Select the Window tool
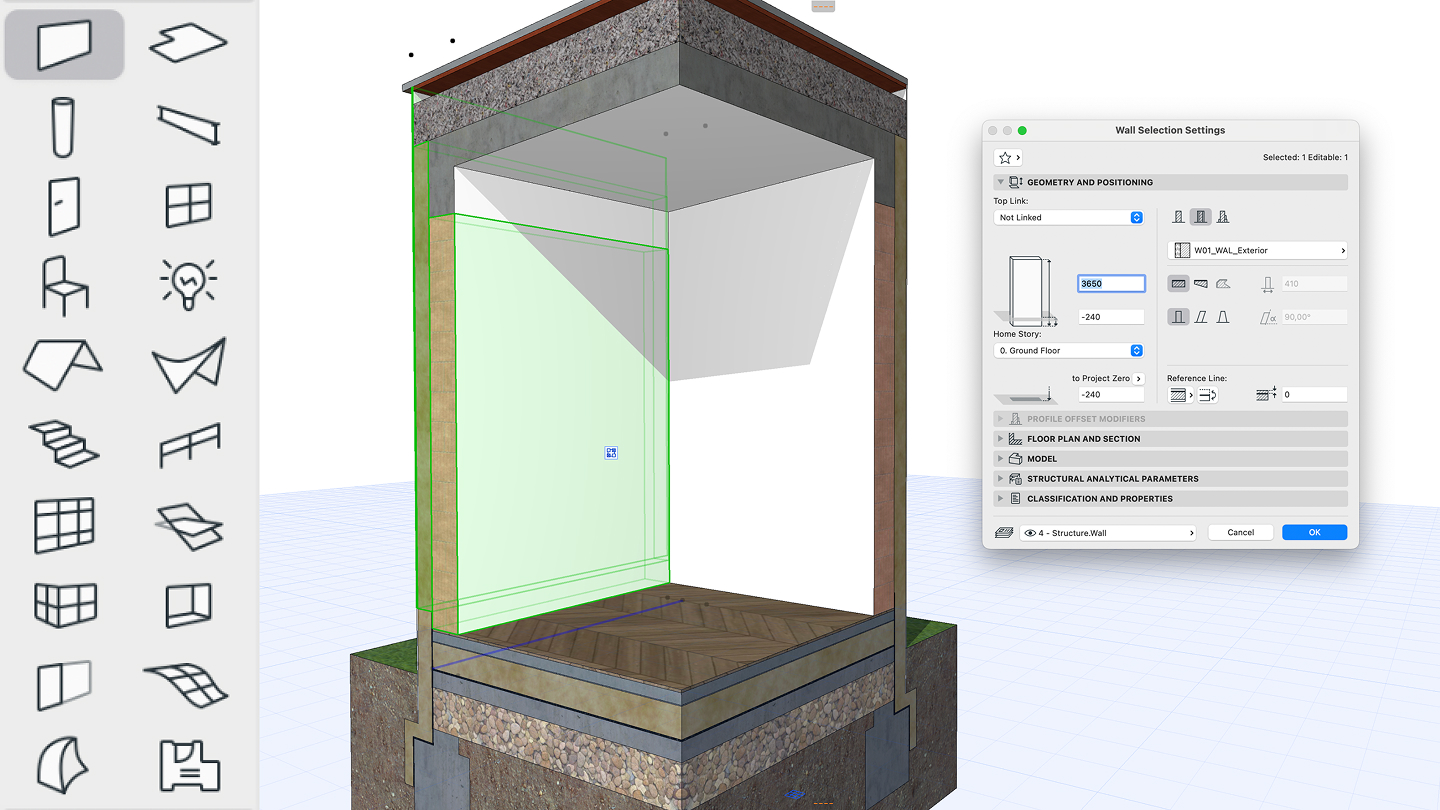This screenshot has height=810, width=1440. pos(186,203)
